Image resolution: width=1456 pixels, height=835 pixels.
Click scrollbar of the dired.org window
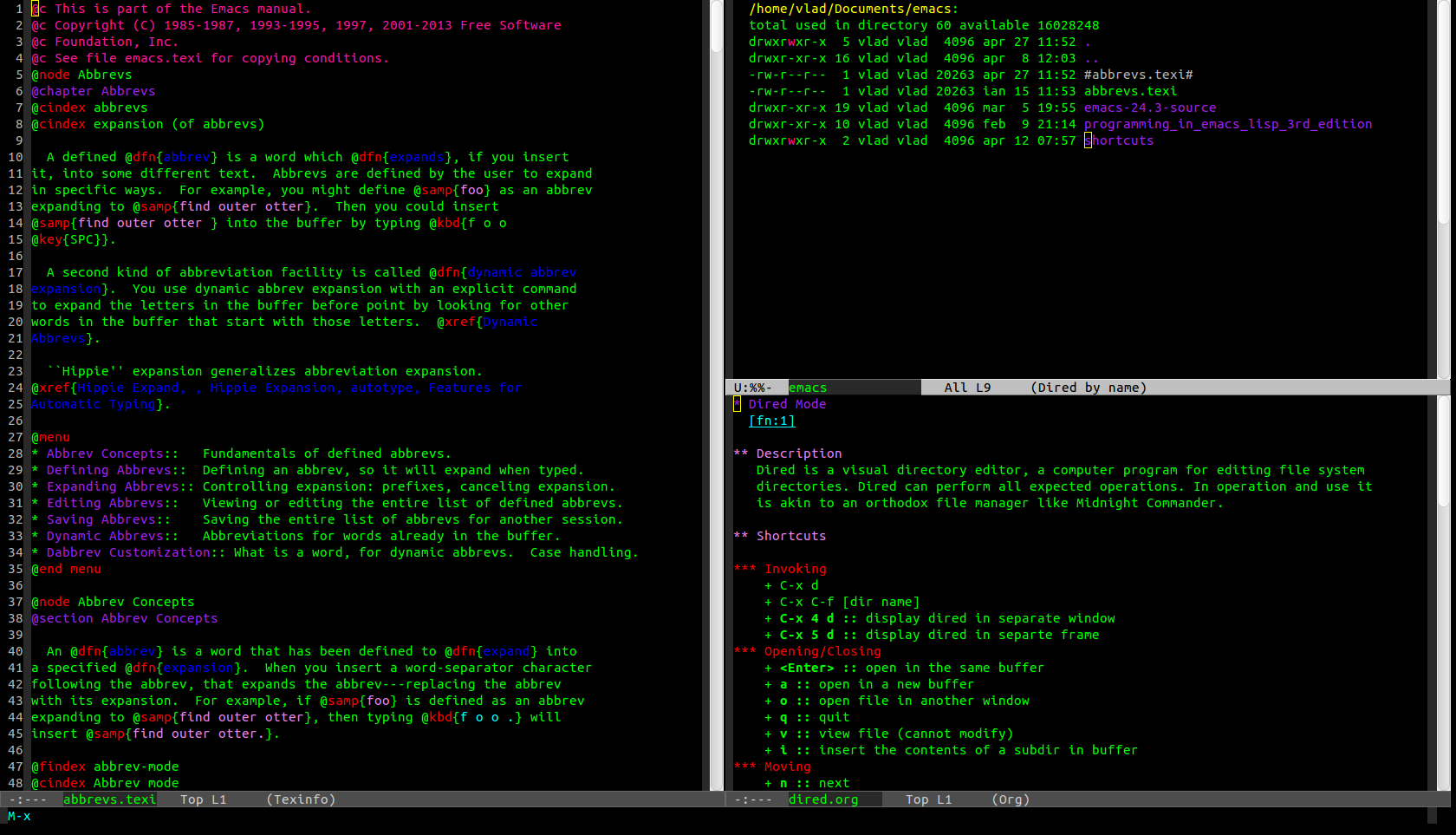point(1444,593)
